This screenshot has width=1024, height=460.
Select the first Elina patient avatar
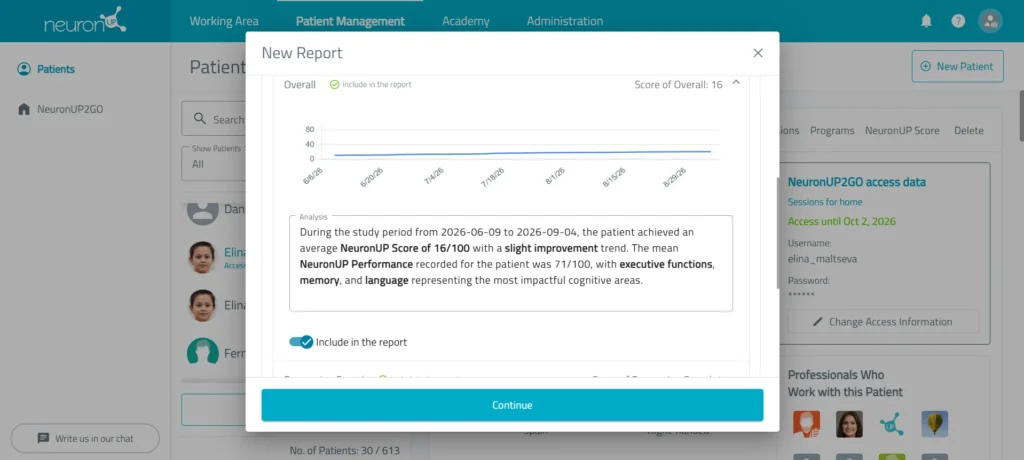point(202,257)
